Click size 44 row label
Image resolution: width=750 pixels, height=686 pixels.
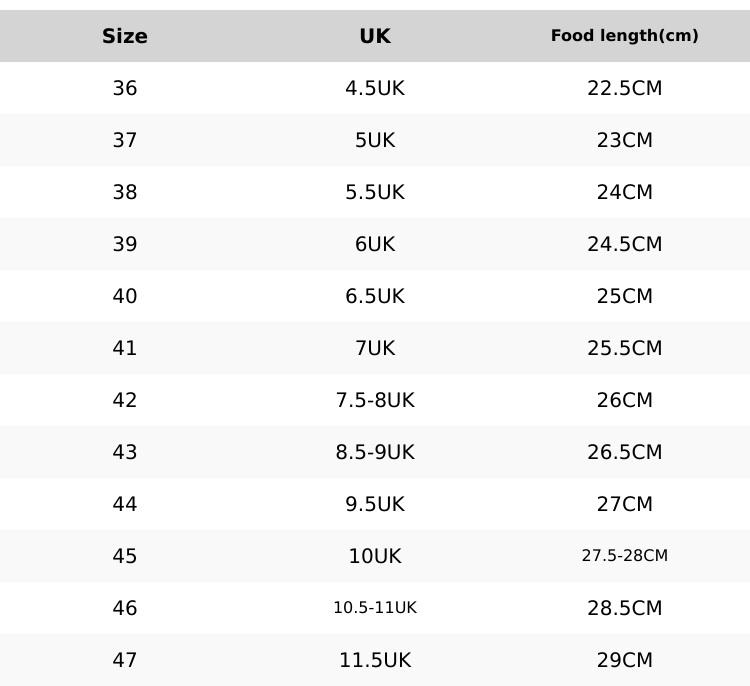point(125,504)
